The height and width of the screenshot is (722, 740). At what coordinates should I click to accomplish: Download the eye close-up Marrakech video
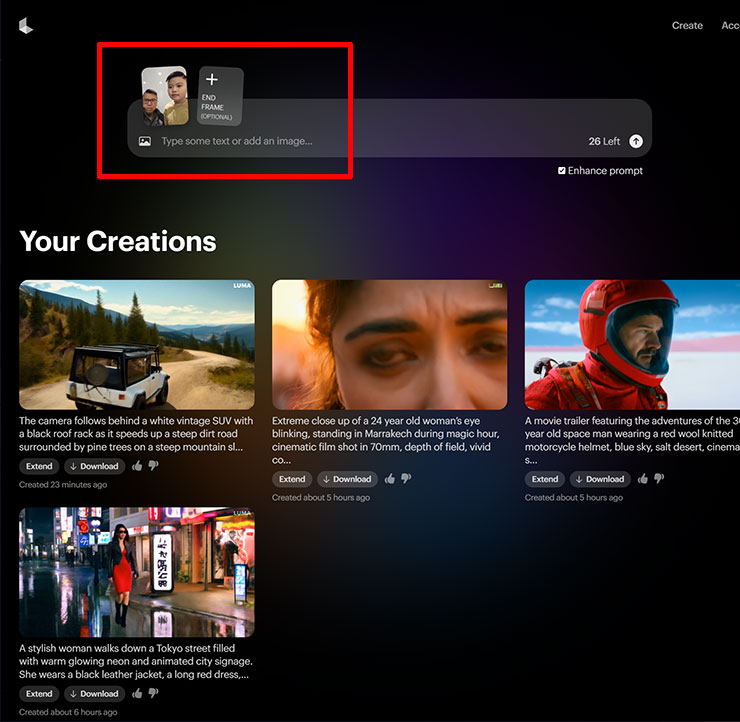click(x=346, y=479)
